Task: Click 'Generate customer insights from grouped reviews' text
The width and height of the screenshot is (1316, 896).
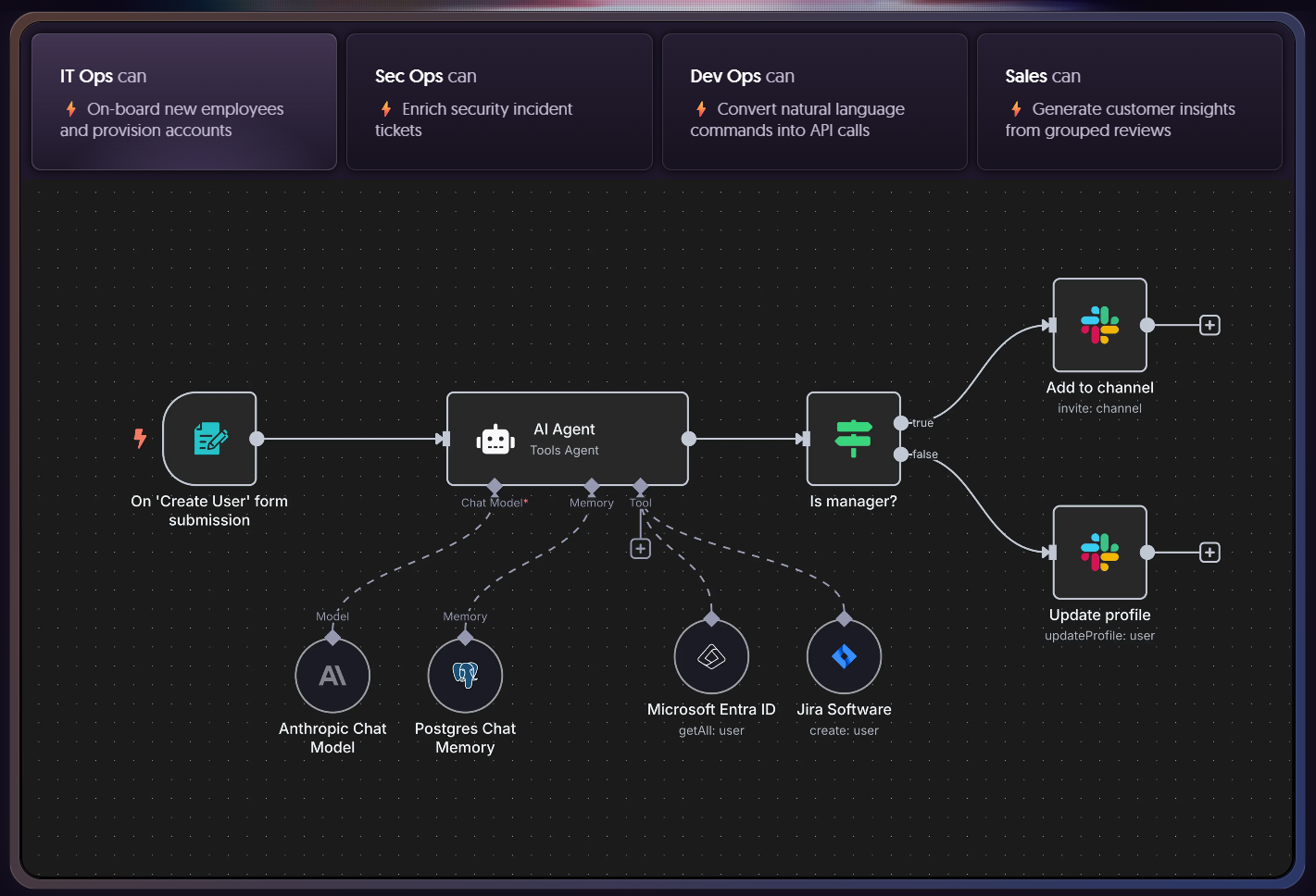Action: pyautogui.click(x=1120, y=120)
